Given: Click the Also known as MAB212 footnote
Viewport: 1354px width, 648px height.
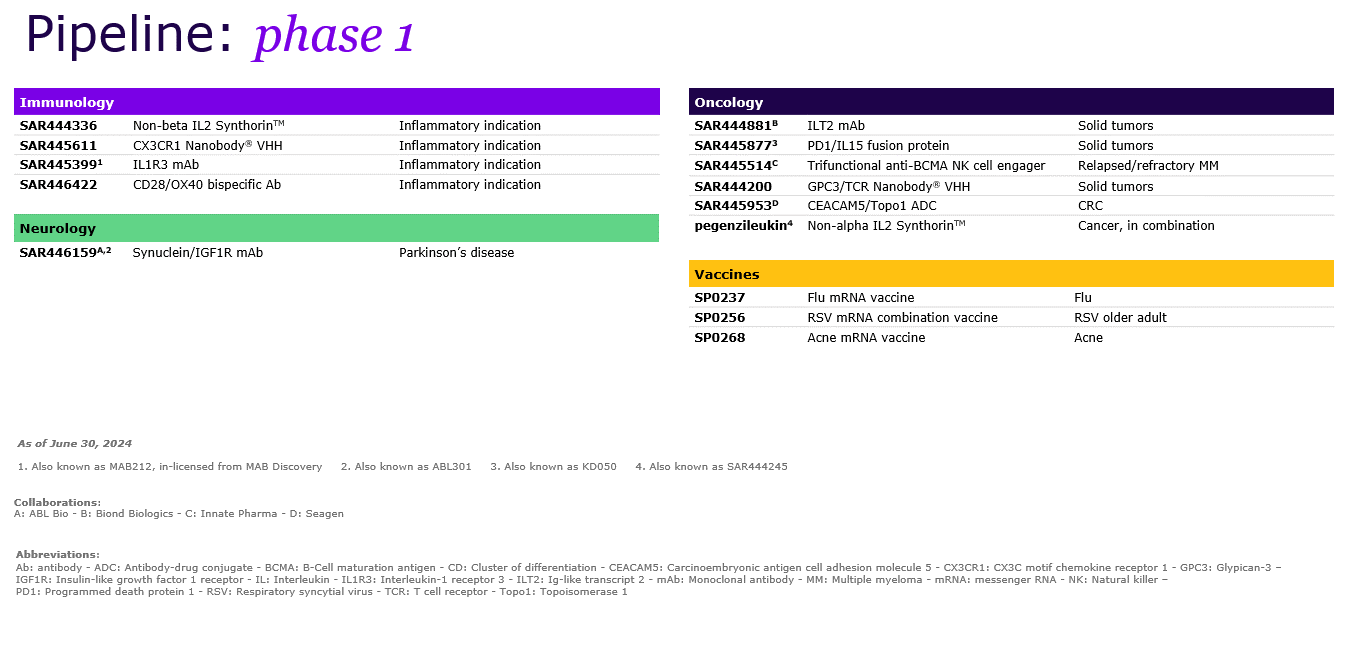Looking at the screenshot, I should [168, 466].
